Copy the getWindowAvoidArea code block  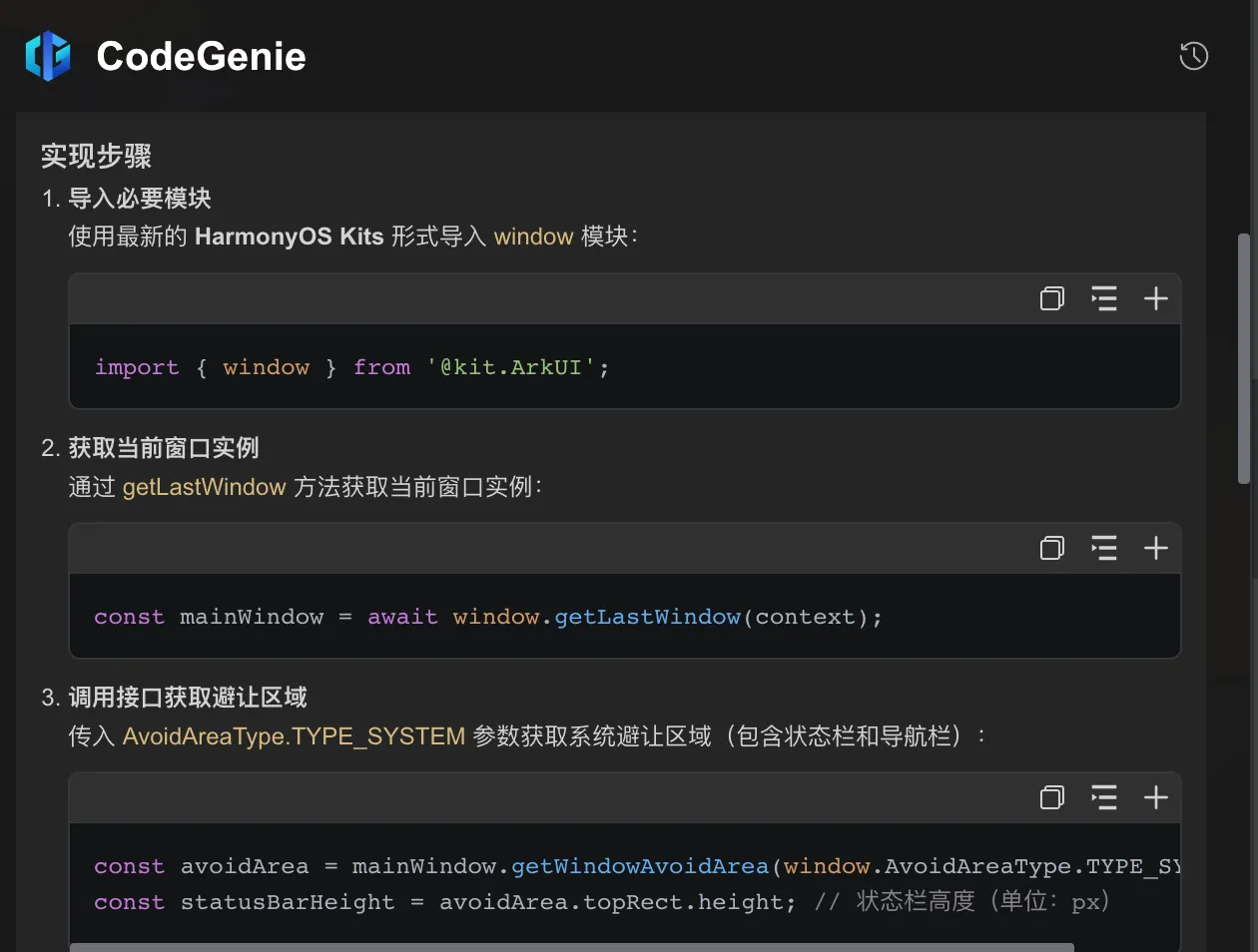point(1052,797)
